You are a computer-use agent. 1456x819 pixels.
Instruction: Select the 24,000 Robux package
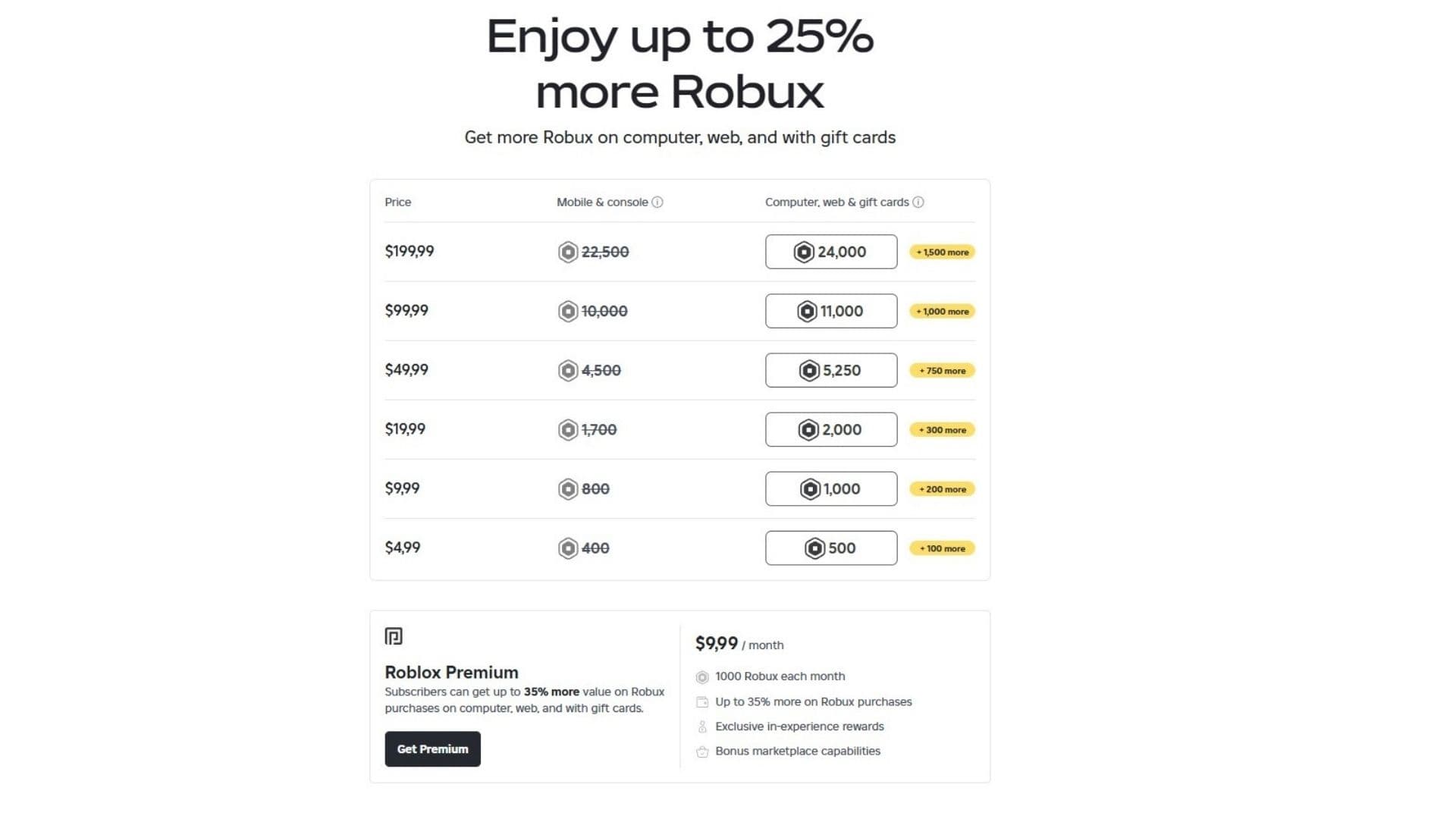(831, 252)
